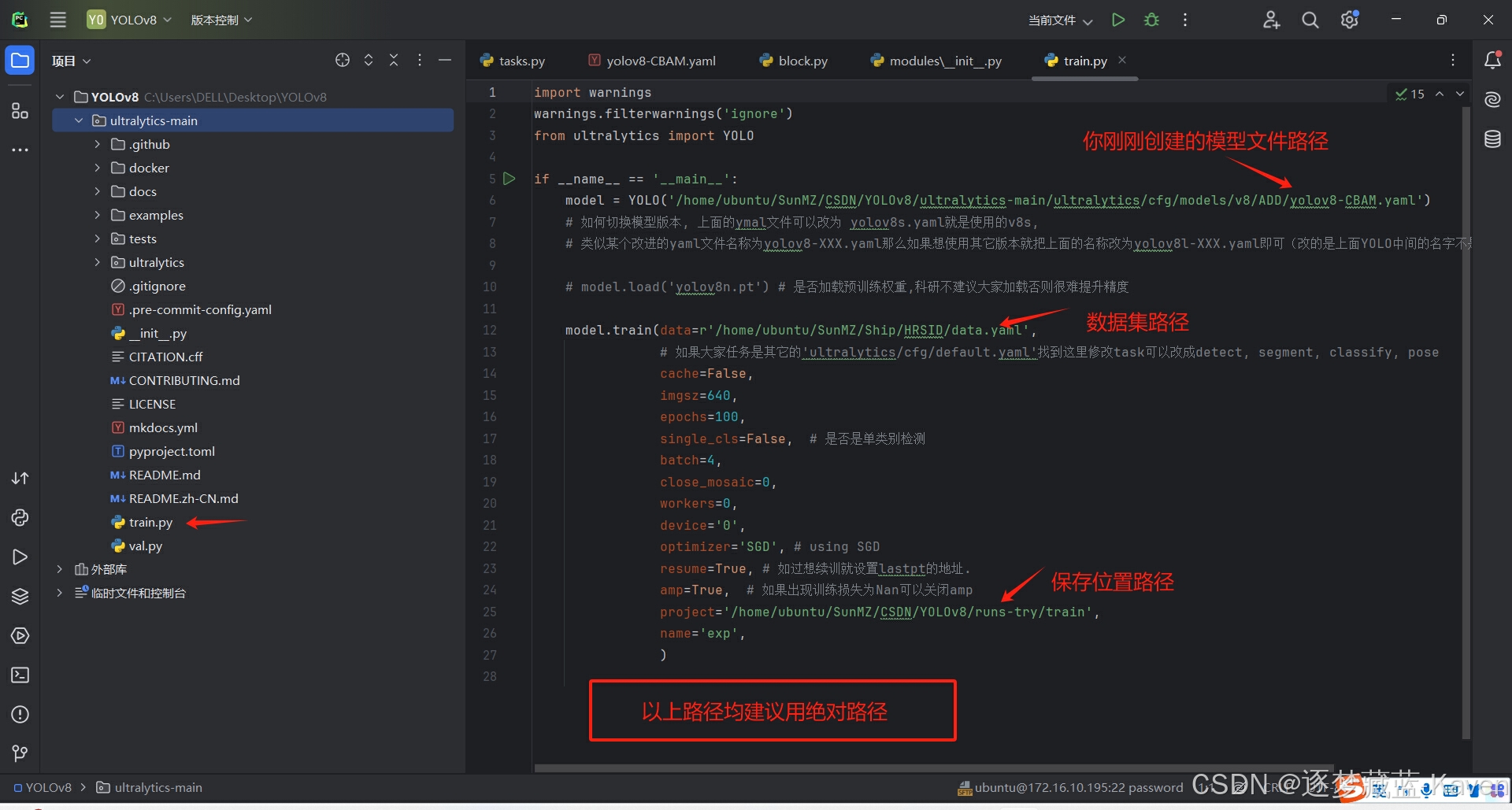The height and width of the screenshot is (810, 1512).
Task: Open version control dropdown menu
Action: [221, 20]
